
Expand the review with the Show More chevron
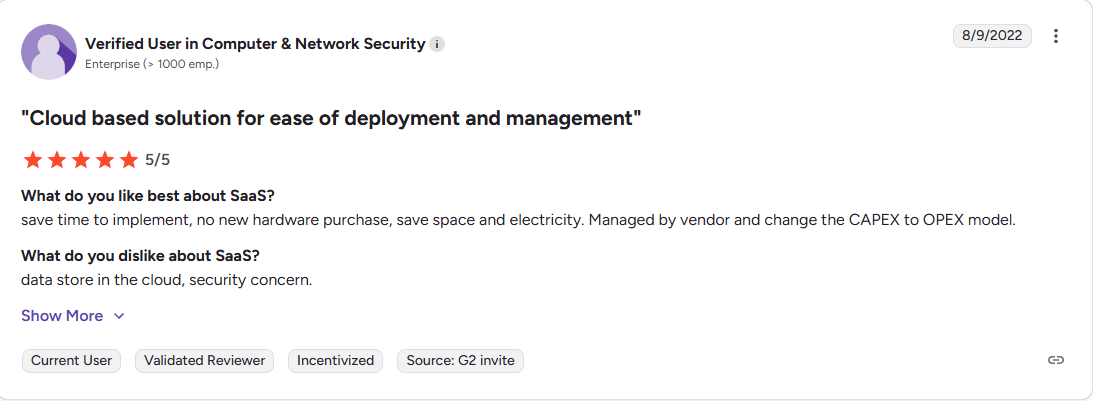(119, 316)
